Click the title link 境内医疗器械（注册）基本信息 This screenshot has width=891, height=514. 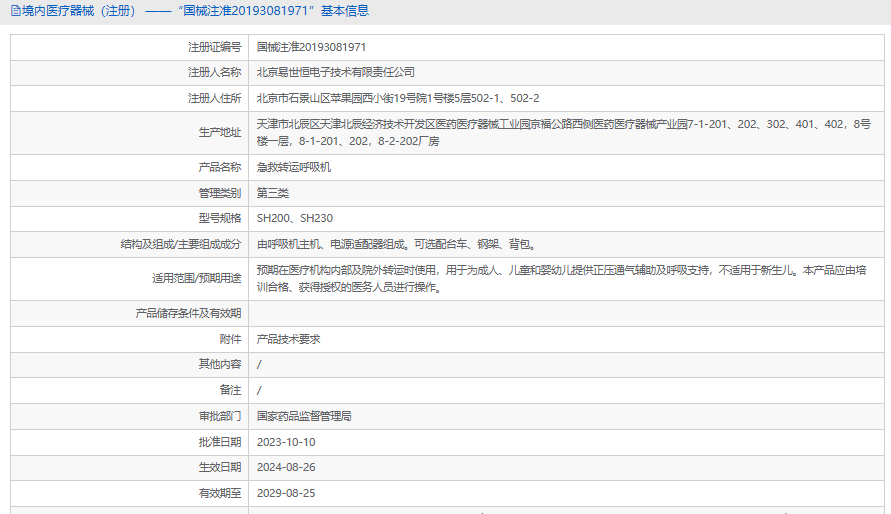point(195,11)
